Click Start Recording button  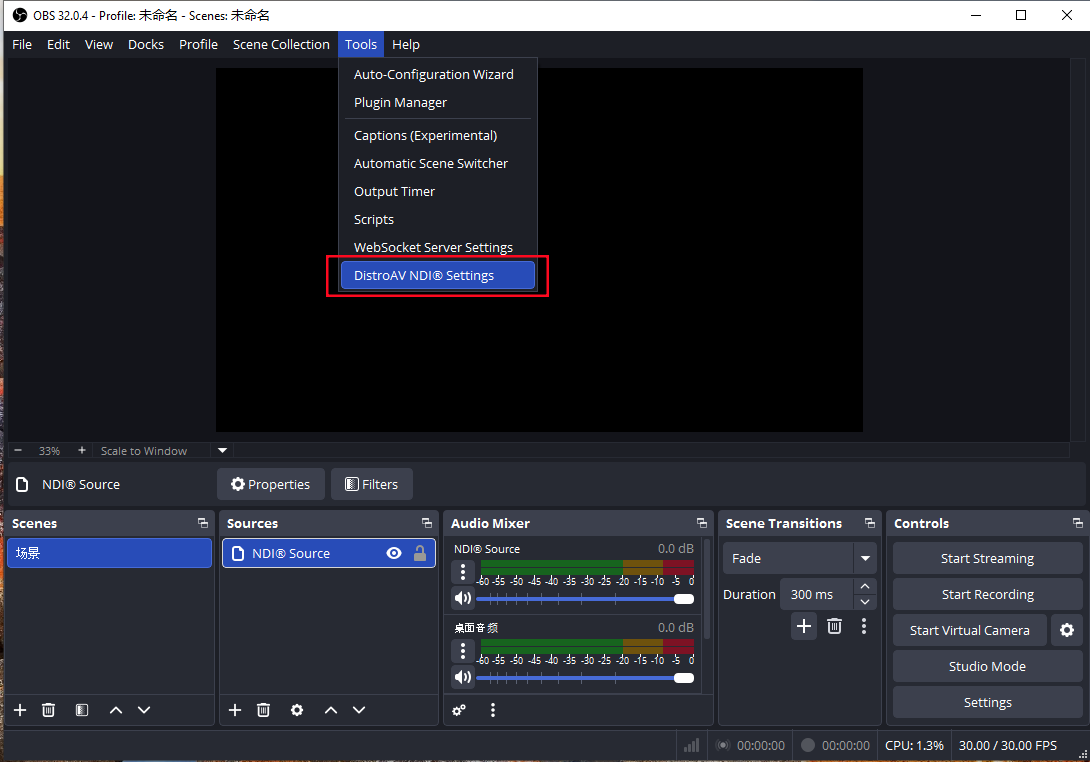click(x=987, y=594)
